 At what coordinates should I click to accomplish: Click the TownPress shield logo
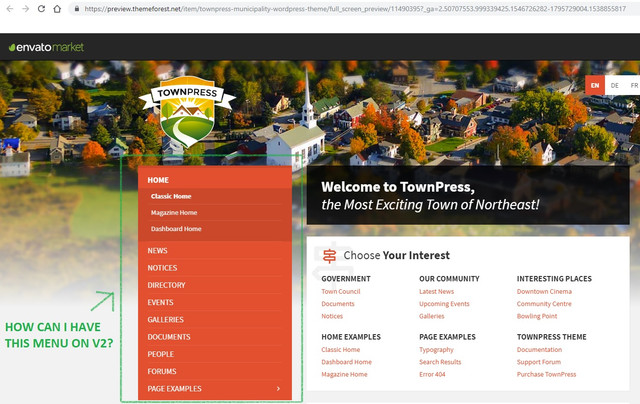(187, 111)
